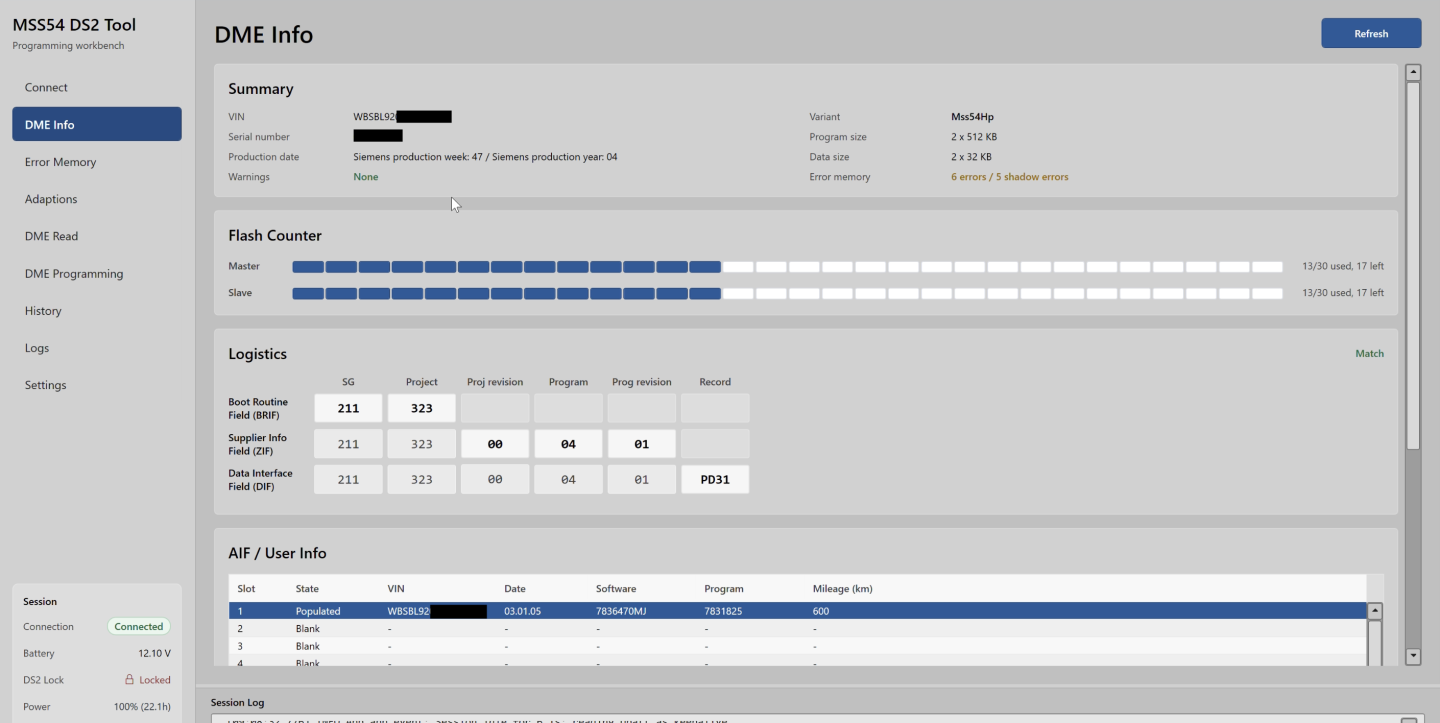The width and height of the screenshot is (1440, 723).
Task: Click main panel scrollbar down arrow
Action: [x=1413, y=657]
